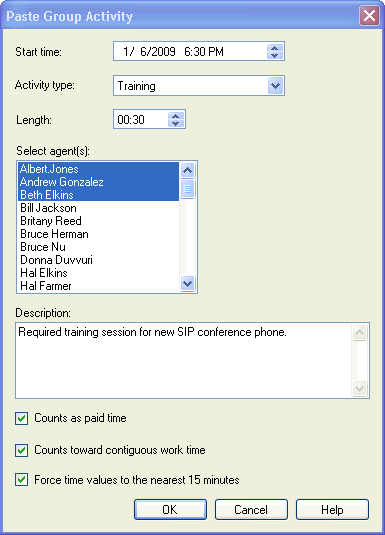
Task: Click the Start time date field
Action: tap(199, 52)
